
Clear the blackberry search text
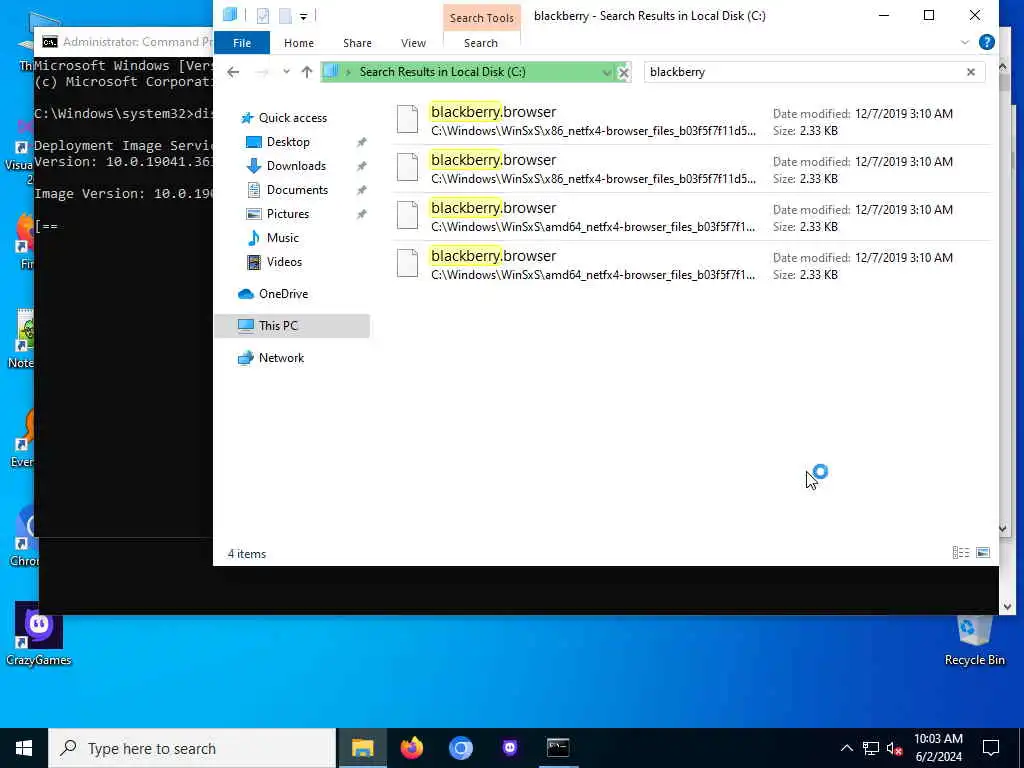point(970,72)
